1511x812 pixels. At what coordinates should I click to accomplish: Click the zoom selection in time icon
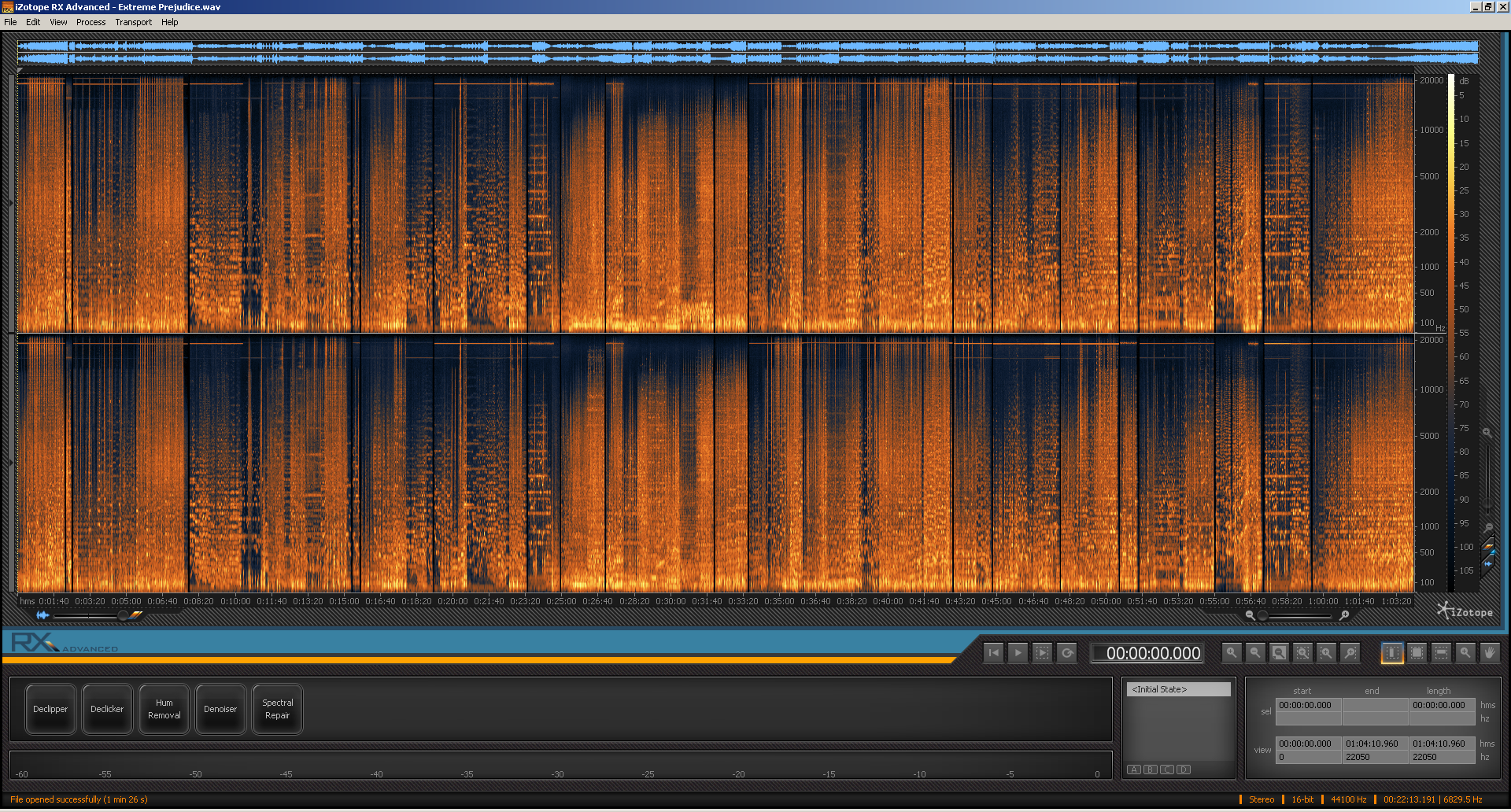[1327, 653]
